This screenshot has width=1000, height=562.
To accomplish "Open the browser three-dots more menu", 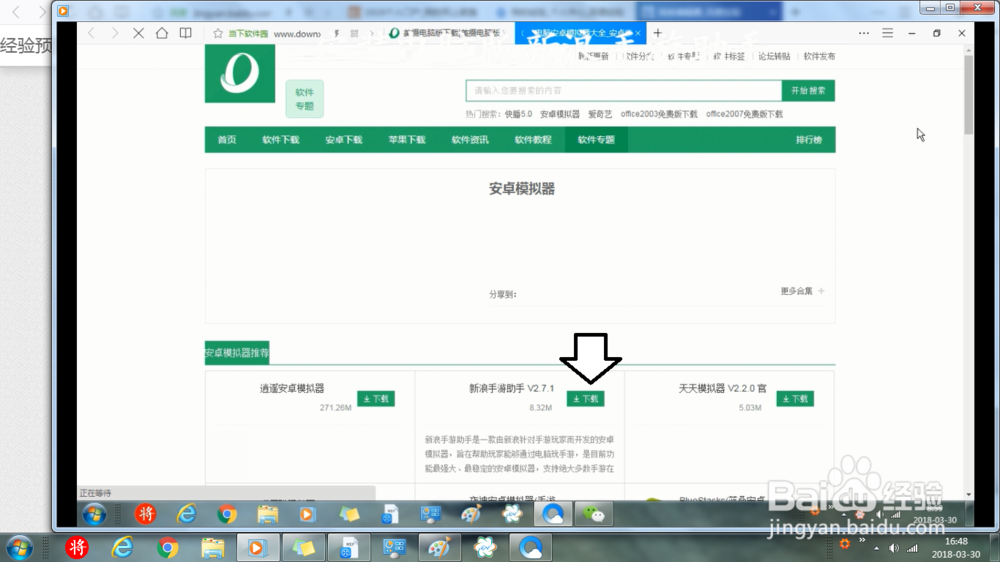I will coord(864,33).
